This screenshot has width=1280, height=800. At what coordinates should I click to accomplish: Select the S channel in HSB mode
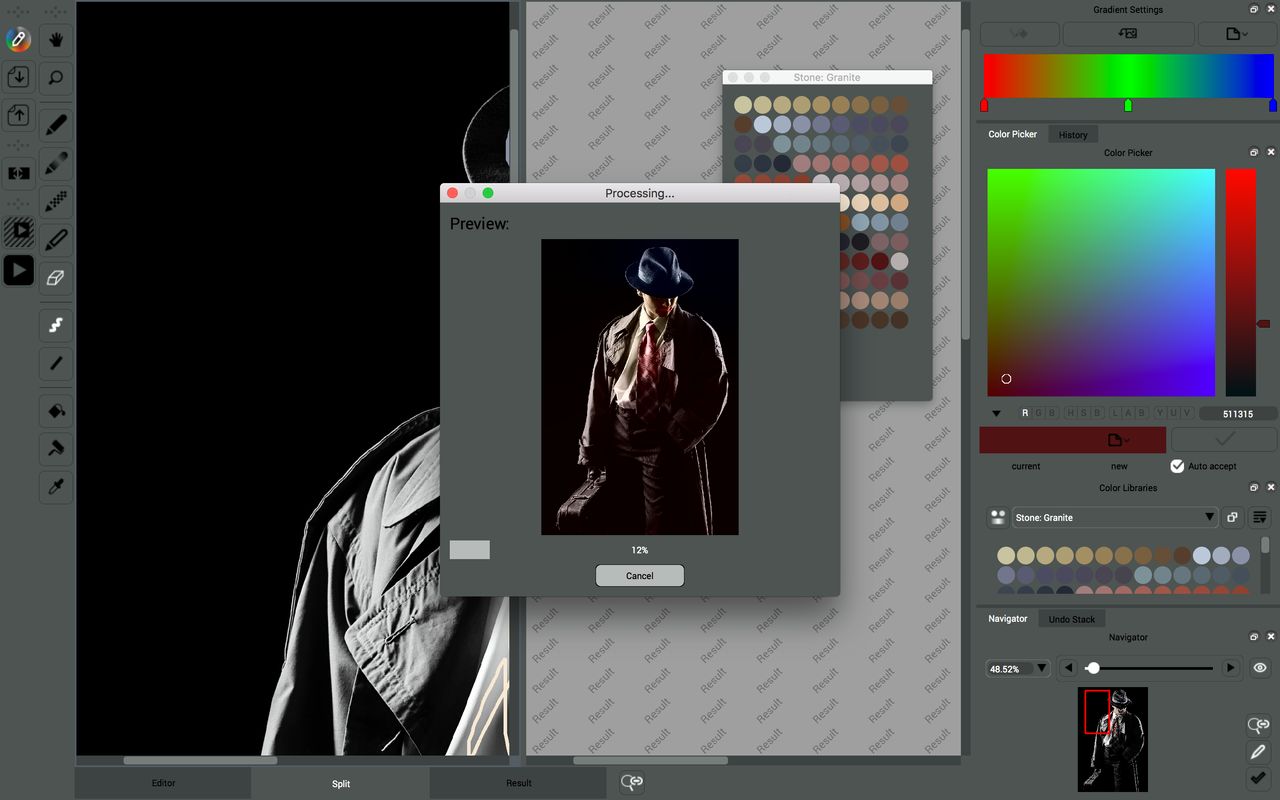pos(1083,413)
